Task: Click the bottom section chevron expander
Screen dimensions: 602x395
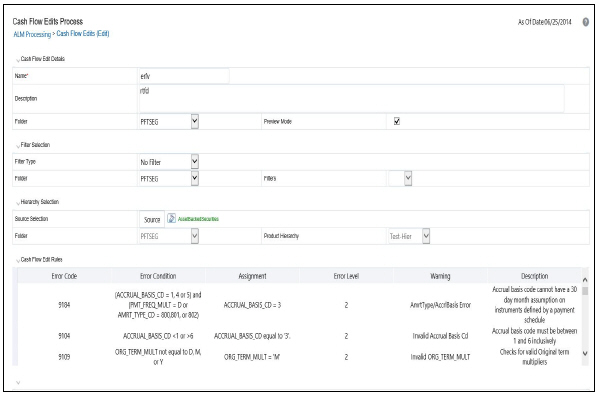Action: click(18, 383)
